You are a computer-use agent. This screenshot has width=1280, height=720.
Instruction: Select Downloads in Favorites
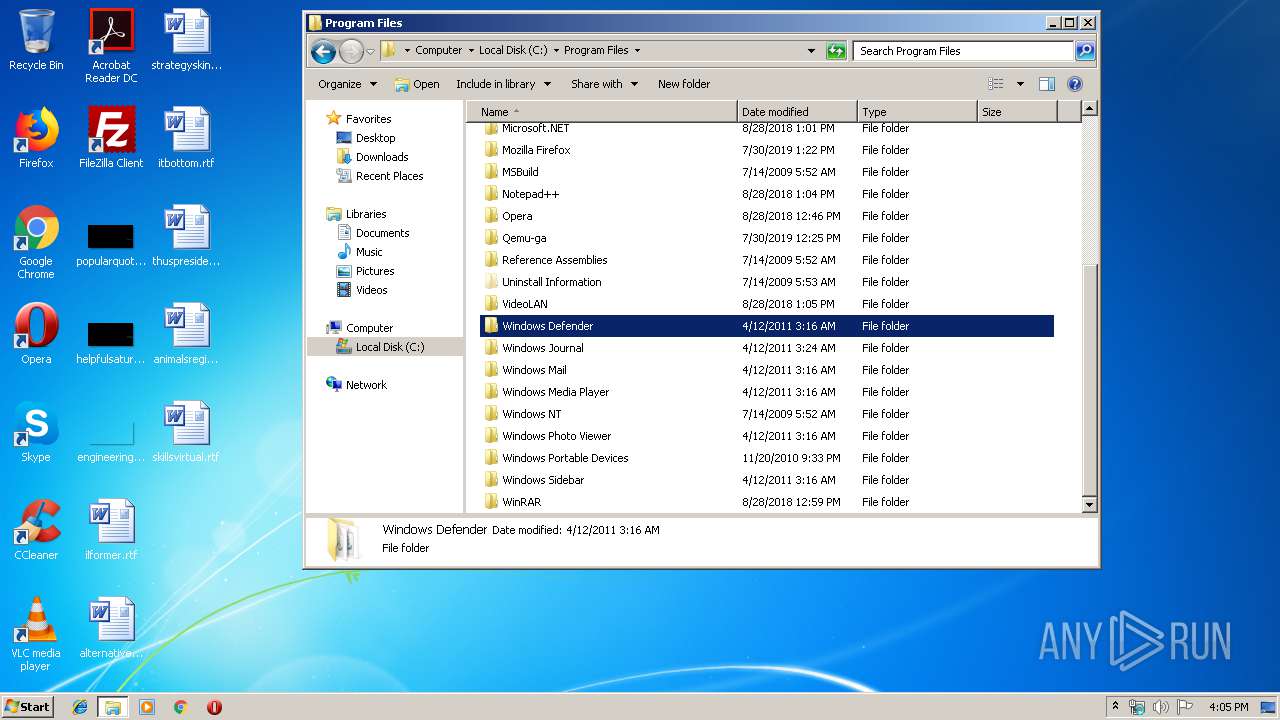point(381,157)
